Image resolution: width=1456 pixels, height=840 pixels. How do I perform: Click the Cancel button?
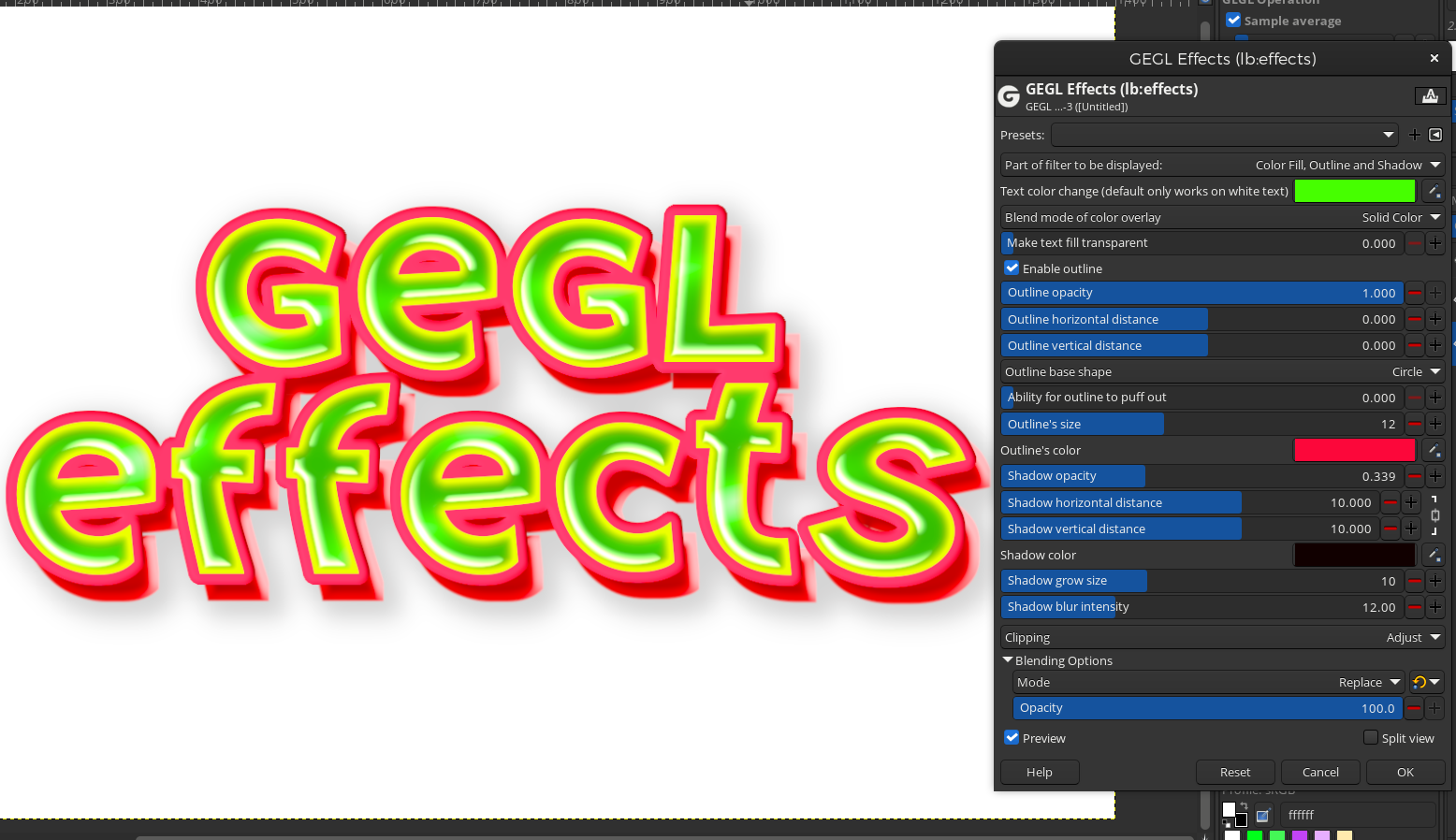click(x=1320, y=772)
